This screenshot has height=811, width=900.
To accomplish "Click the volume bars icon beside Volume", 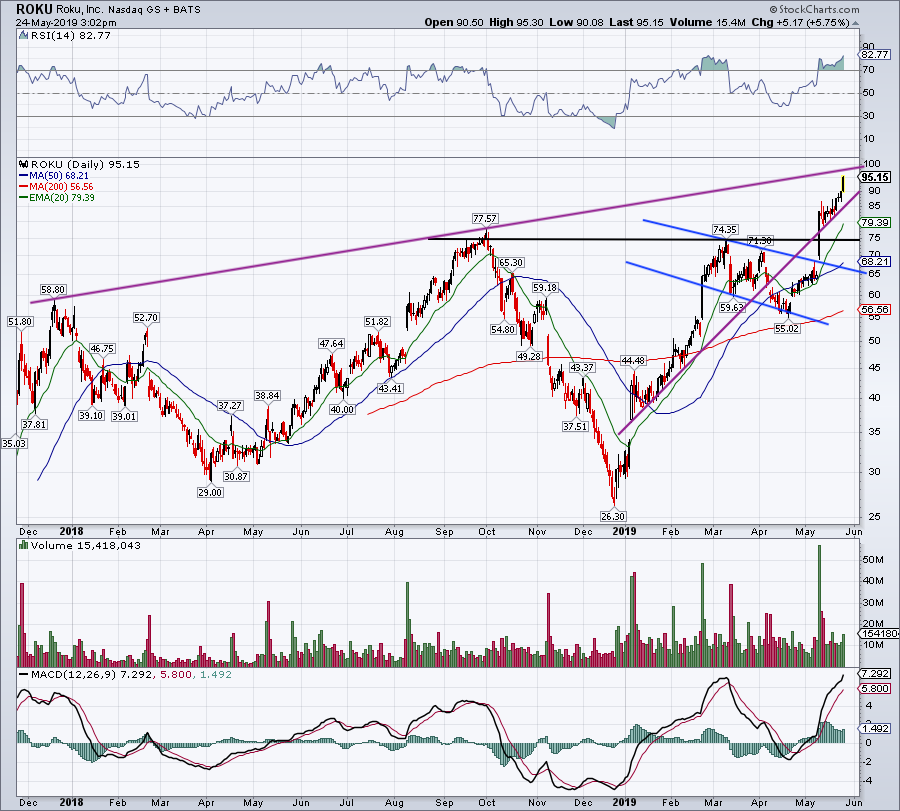I will pyautogui.click(x=24, y=545).
